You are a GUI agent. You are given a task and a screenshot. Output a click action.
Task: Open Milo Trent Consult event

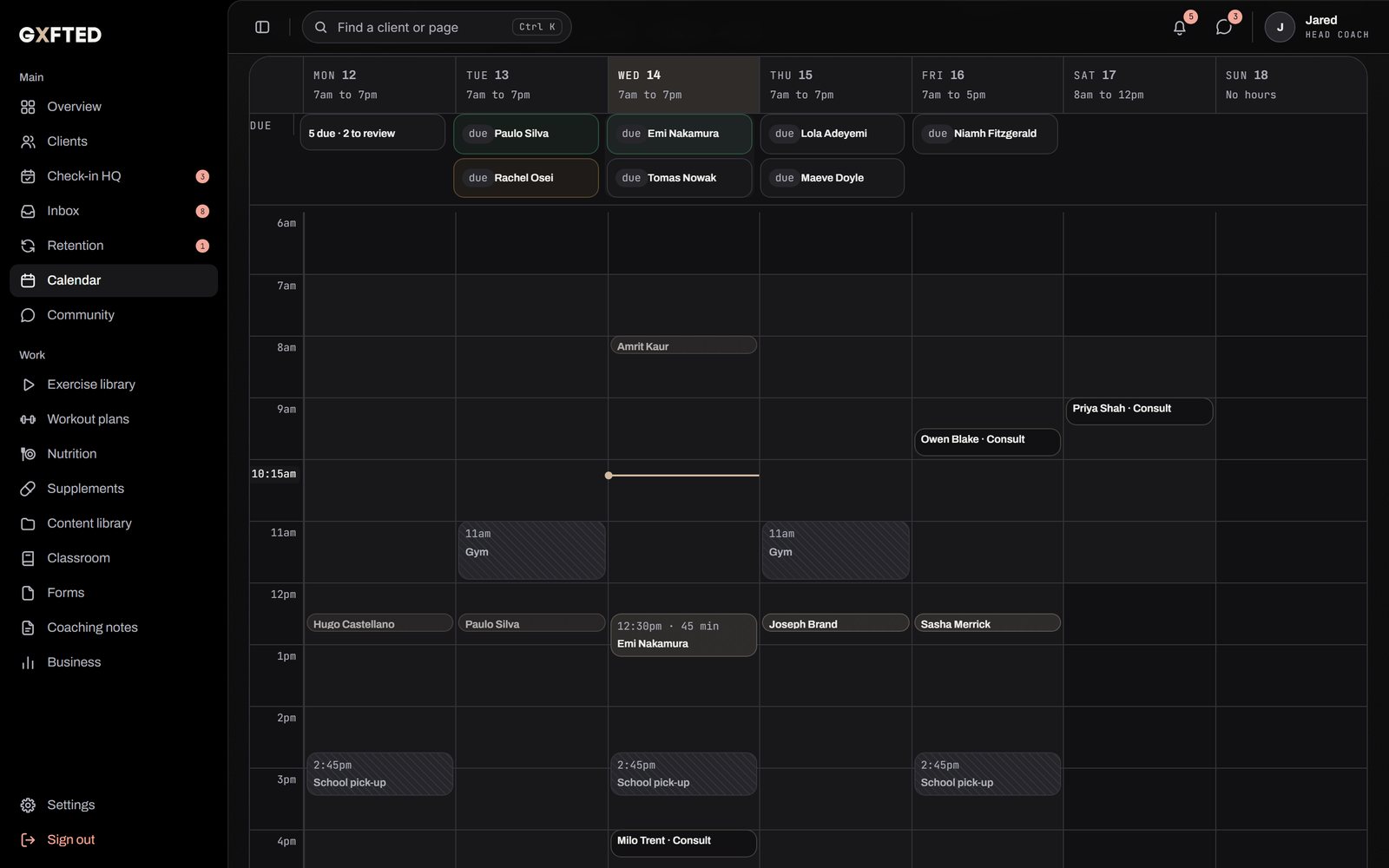[x=683, y=843]
